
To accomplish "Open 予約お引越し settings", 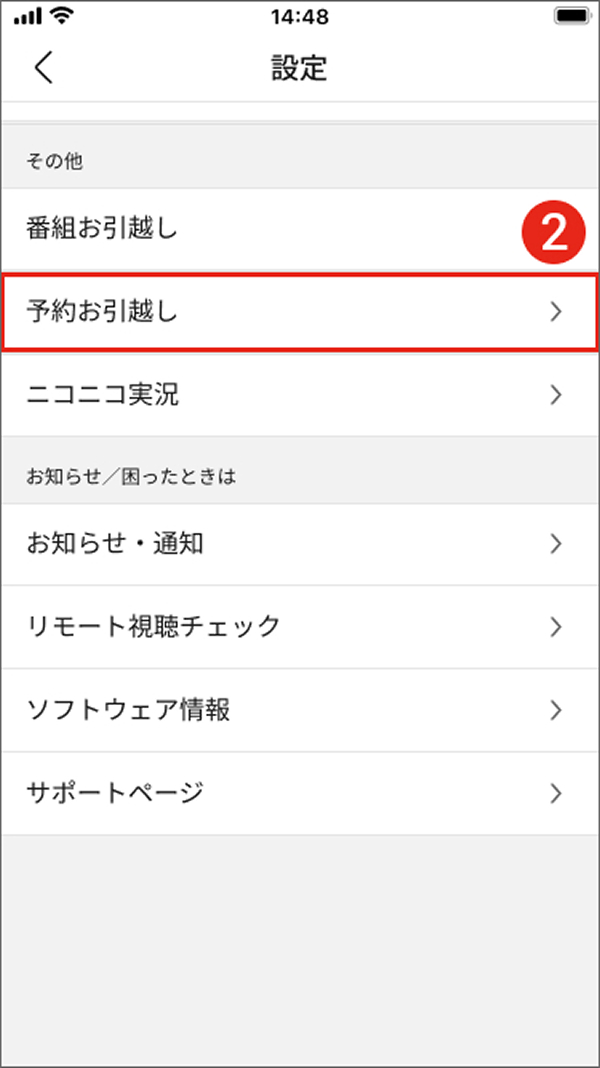I will click(300, 311).
